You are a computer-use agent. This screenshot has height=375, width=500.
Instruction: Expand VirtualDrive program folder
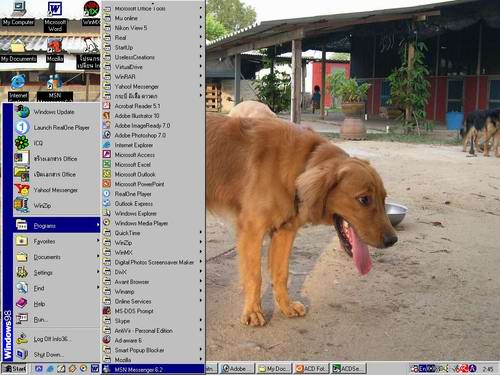click(x=153, y=67)
